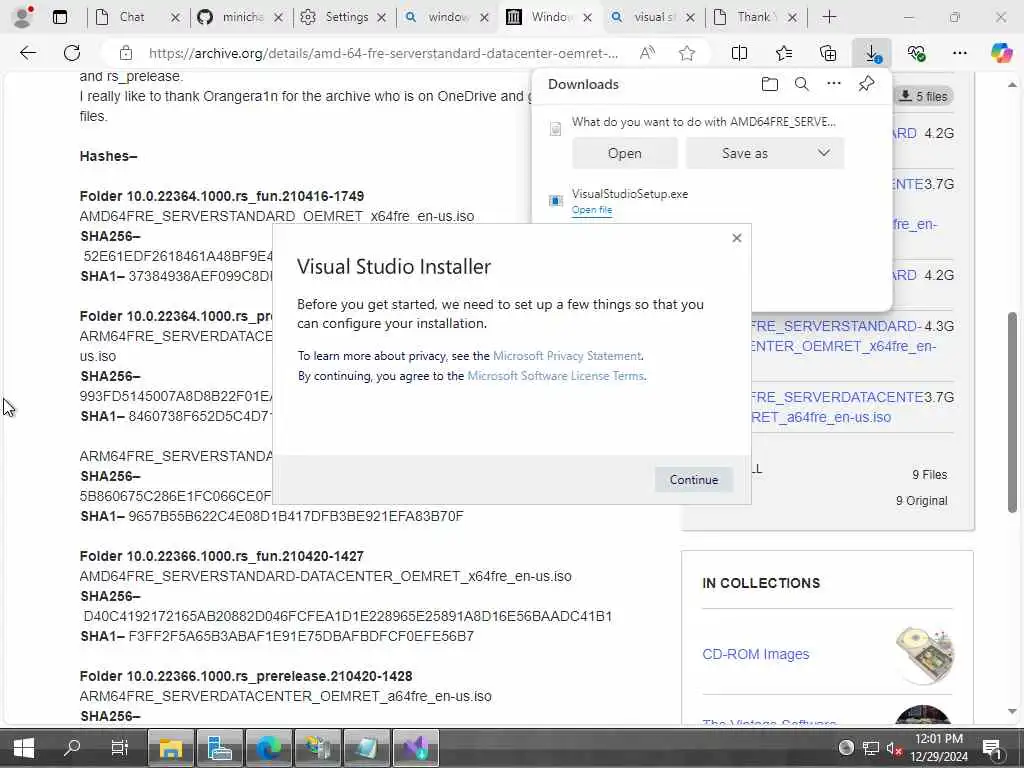Click Visual Studio Installer taskbar icon
The width and height of the screenshot is (1024, 768).
pyautogui.click(x=416, y=748)
